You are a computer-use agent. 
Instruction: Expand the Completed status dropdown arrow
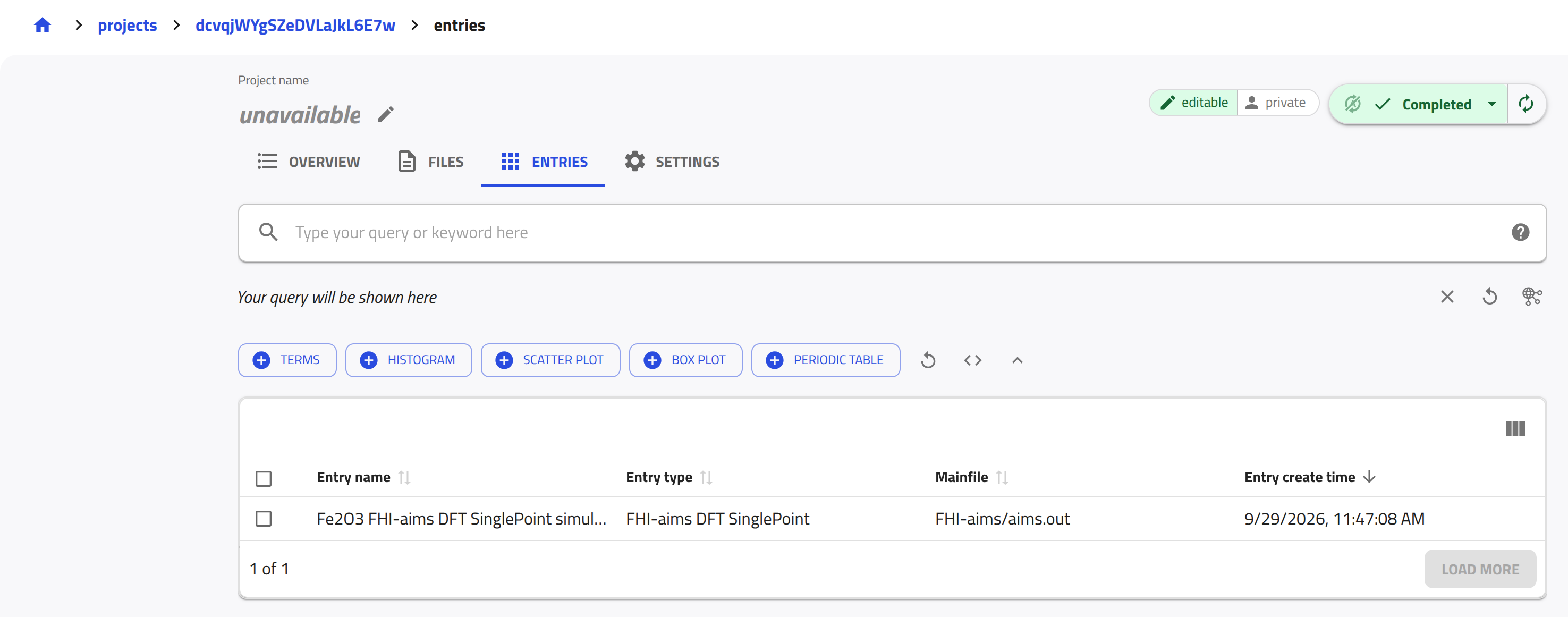point(1491,104)
